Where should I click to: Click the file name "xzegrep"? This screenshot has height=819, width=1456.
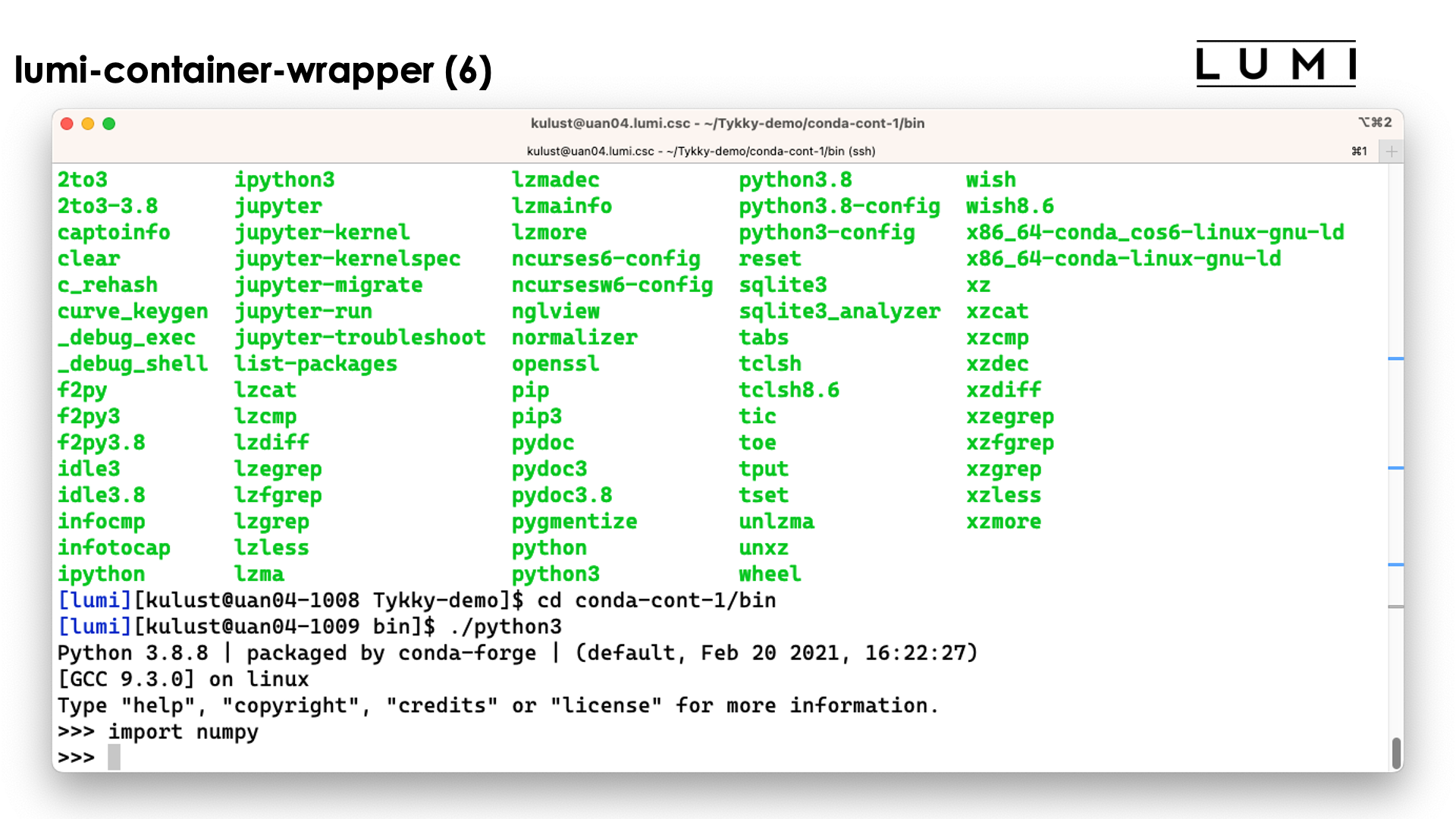click(x=1010, y=416)
